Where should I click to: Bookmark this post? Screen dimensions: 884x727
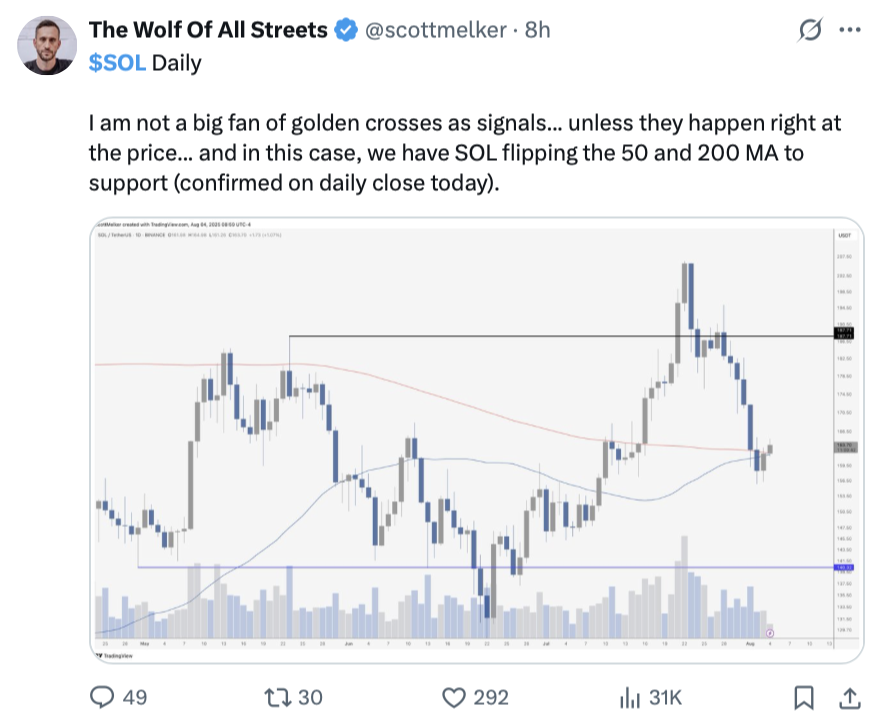[803, 696]
